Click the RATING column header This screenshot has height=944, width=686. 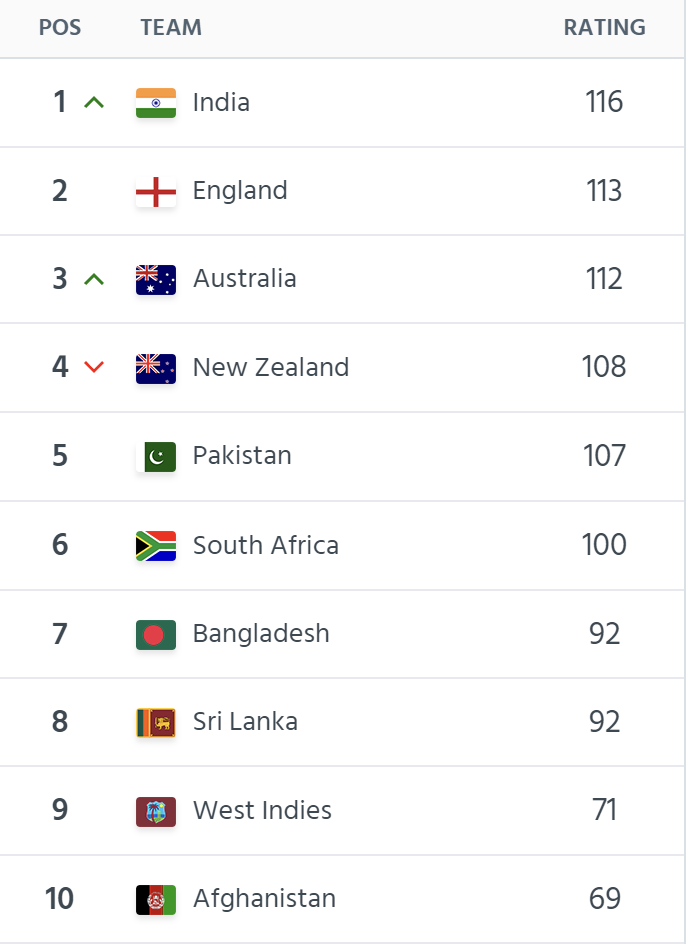click(x=604, y=28)
